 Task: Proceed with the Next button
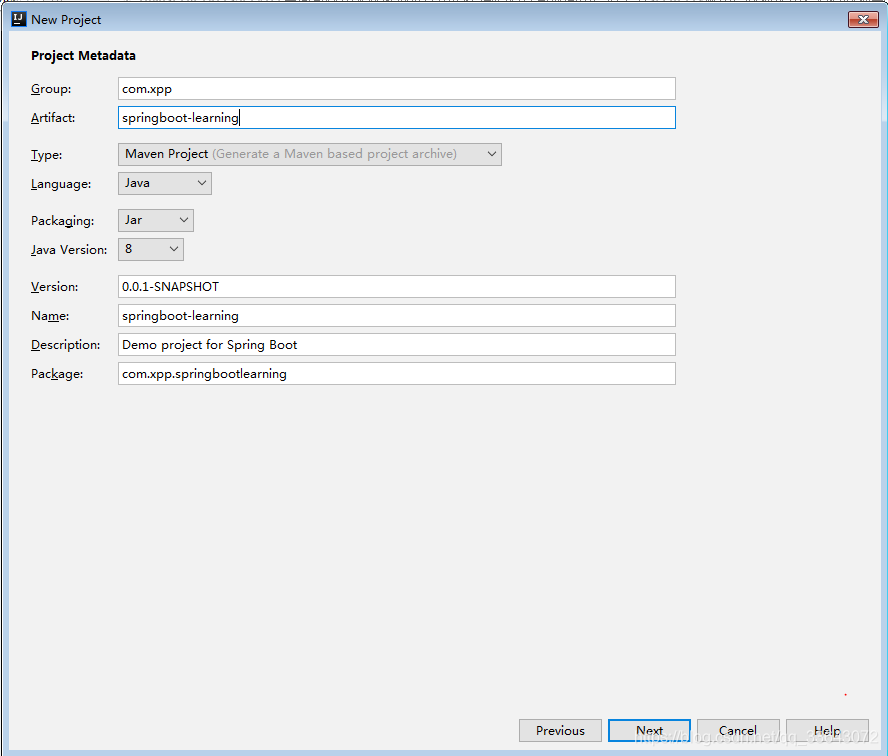(x=649, y=731)
